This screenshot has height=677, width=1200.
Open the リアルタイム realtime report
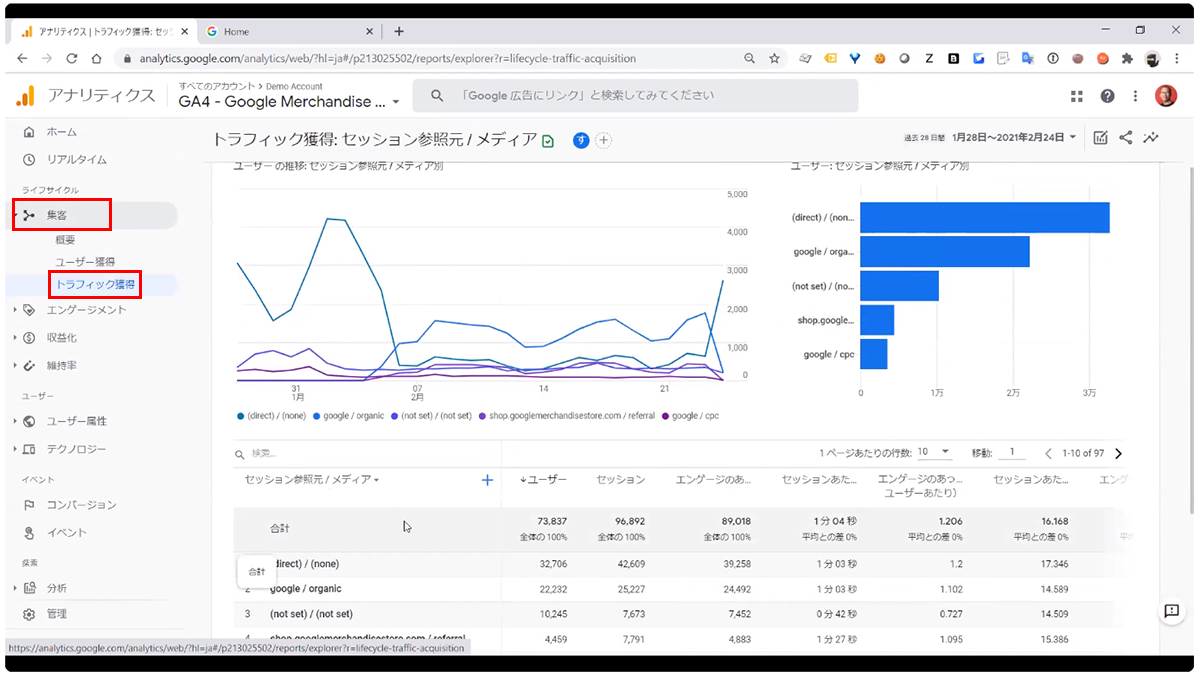[x=76, y=160]
